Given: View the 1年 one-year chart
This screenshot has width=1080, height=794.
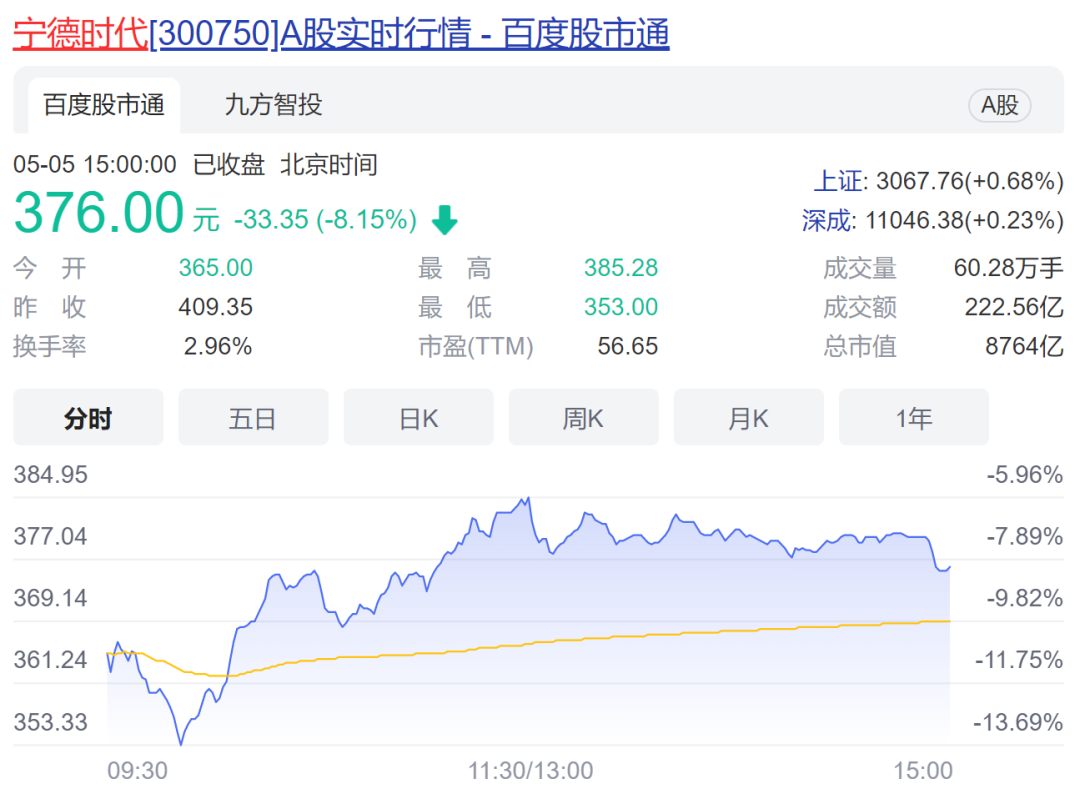Looking at the screenshot, I should point(913,418).
